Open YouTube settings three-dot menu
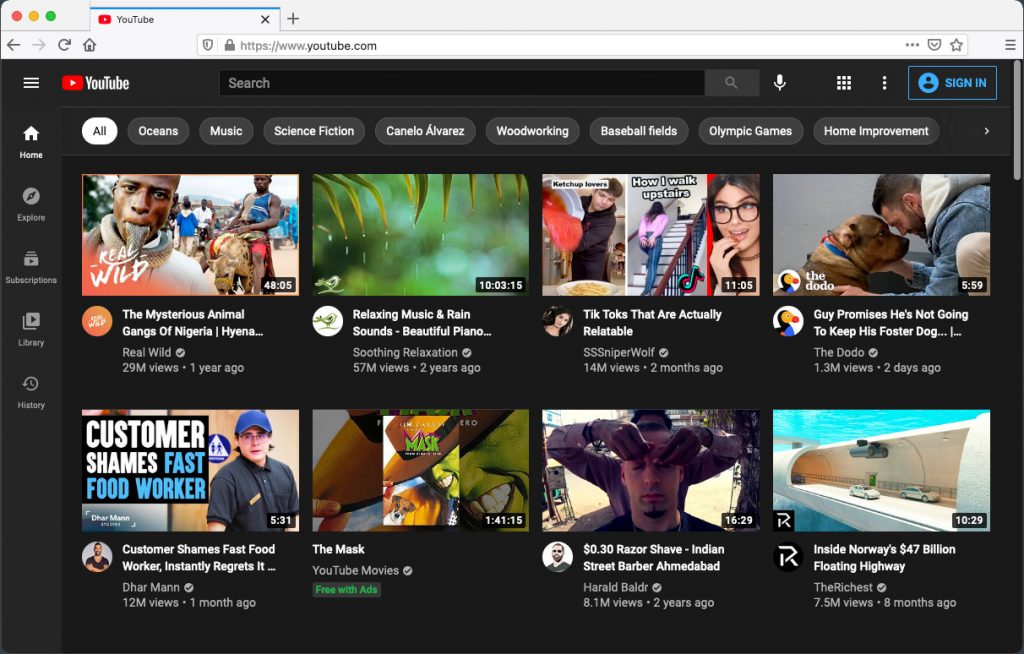Image resolution: width=1024 pixels, height=654 pixels. 884,83
